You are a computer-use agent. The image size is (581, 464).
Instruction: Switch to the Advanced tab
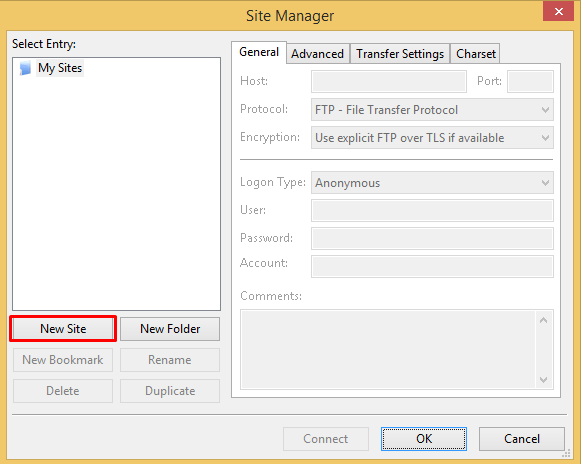[x=318, y=54]
